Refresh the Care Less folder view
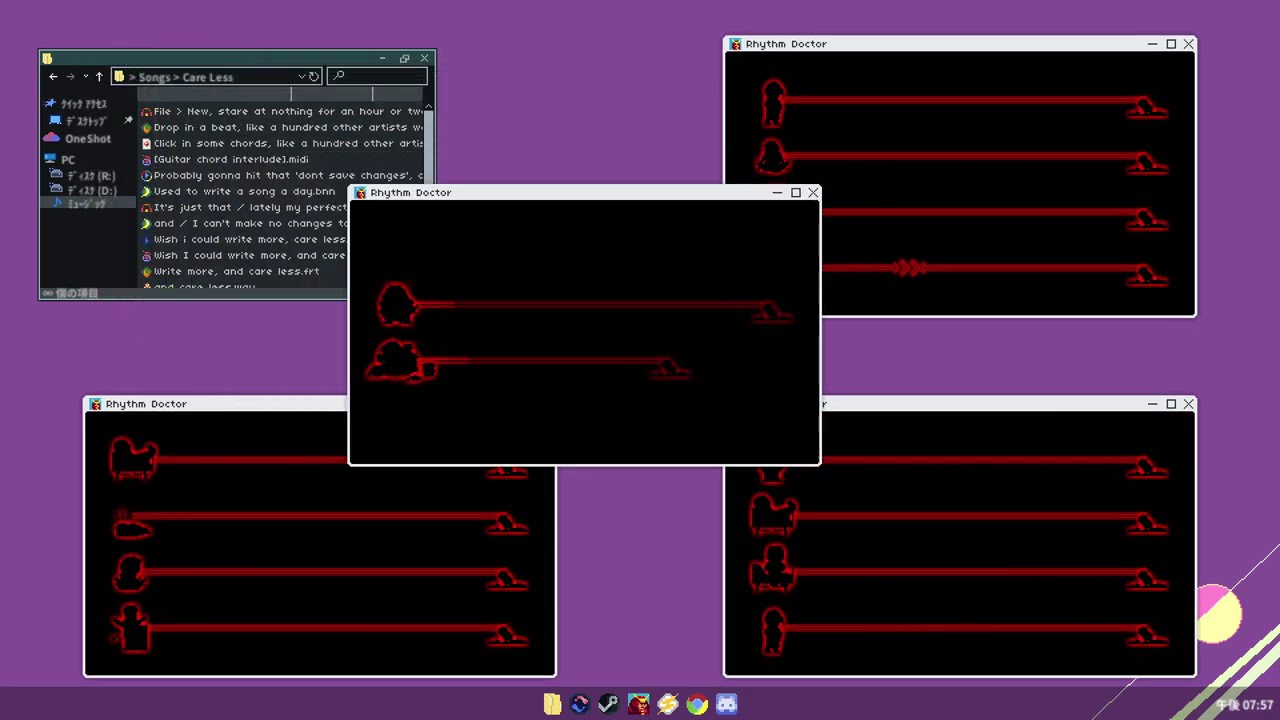 (x=314, y=77)
